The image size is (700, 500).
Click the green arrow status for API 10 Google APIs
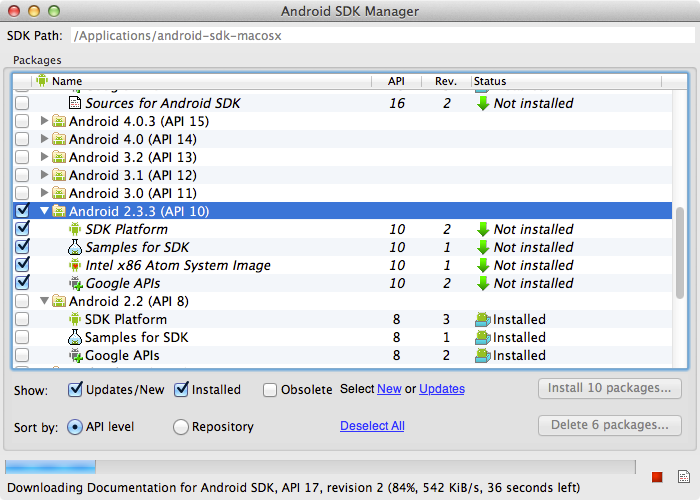(x=483, y=283)
